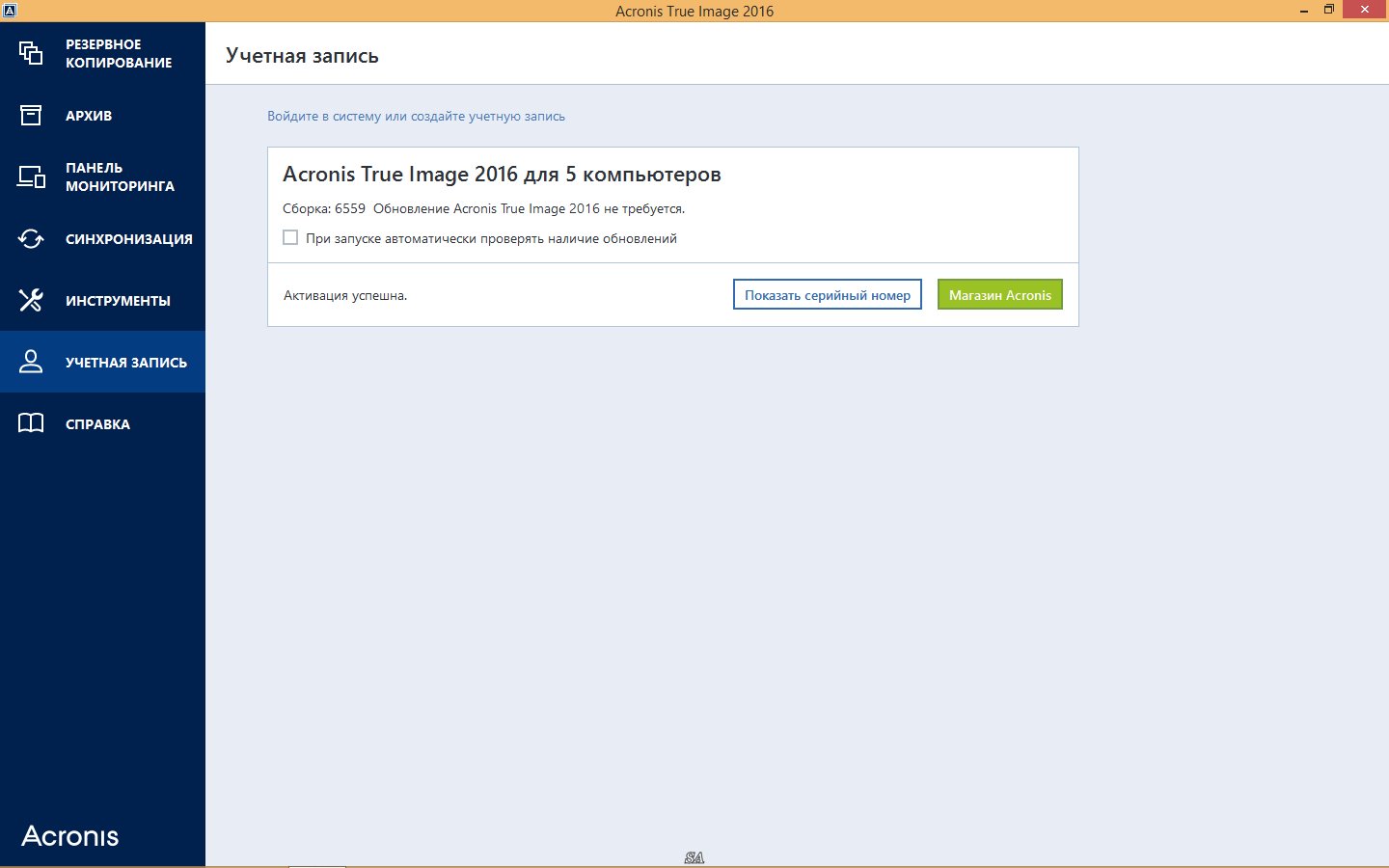Screen dimensions: 1389x868
Task: Open the sign in or create account link
Action: pos(416,117)
